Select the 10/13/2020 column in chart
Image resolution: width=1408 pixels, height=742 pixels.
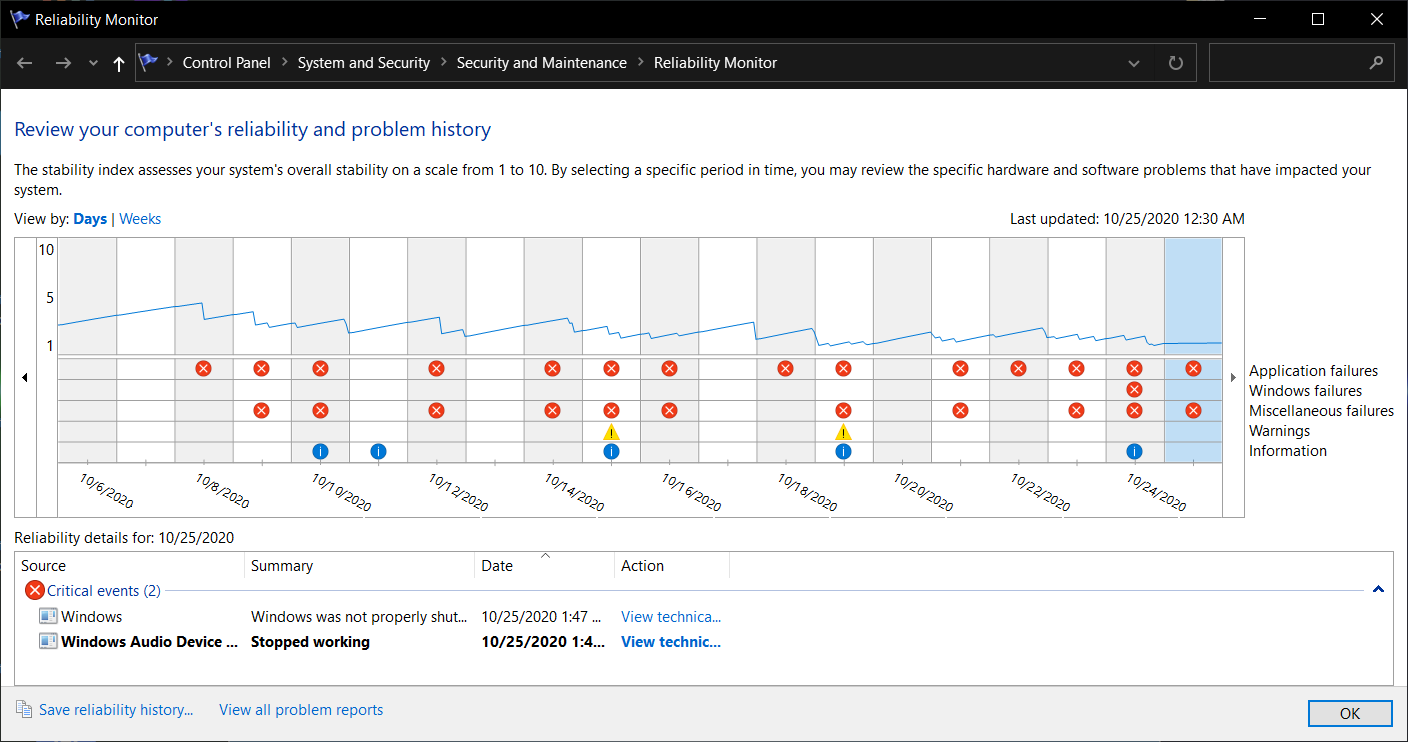pos(495,350)
